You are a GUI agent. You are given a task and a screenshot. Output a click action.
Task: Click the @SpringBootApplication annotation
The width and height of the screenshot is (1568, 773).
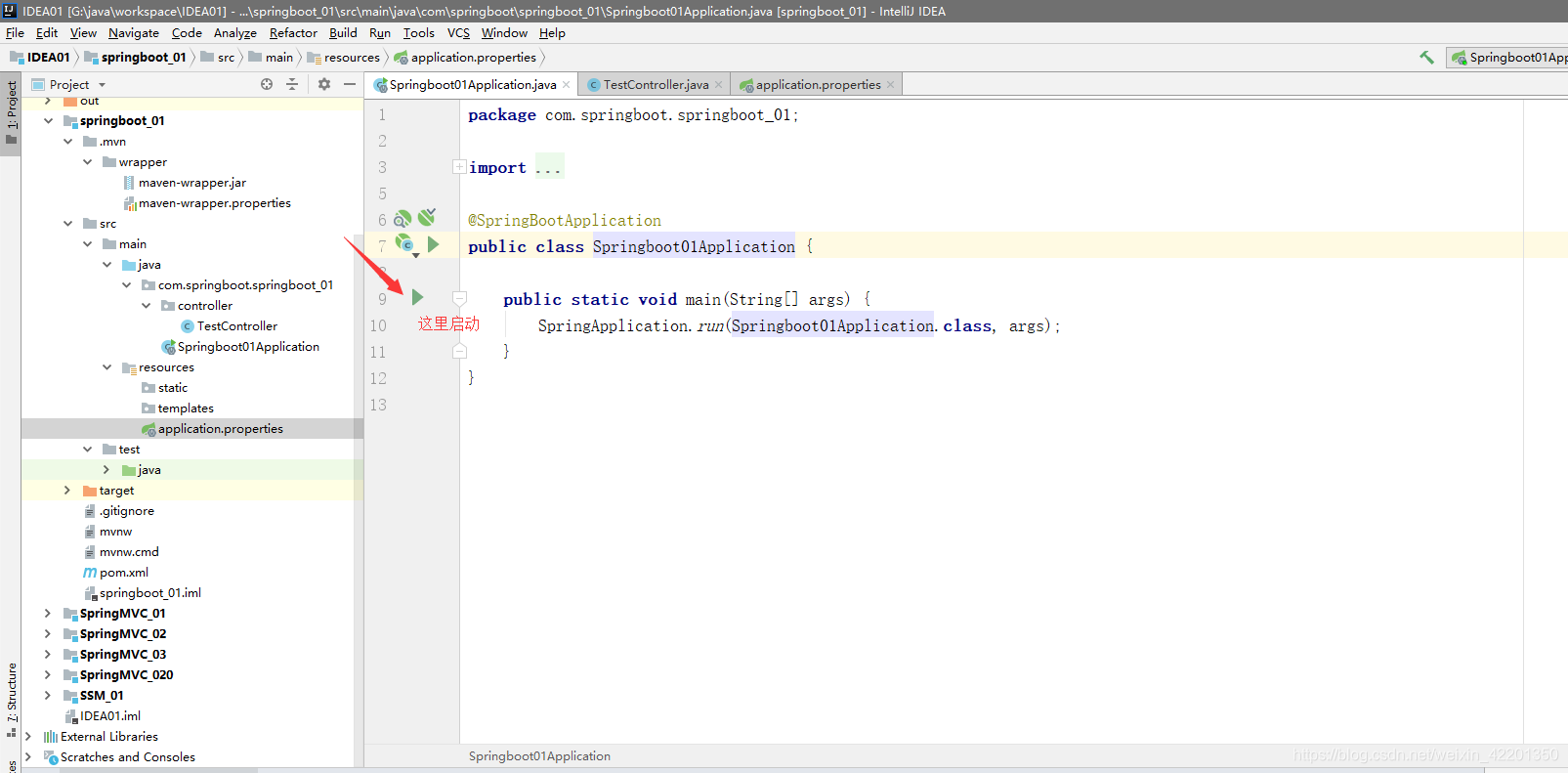[x=565, y=221]
